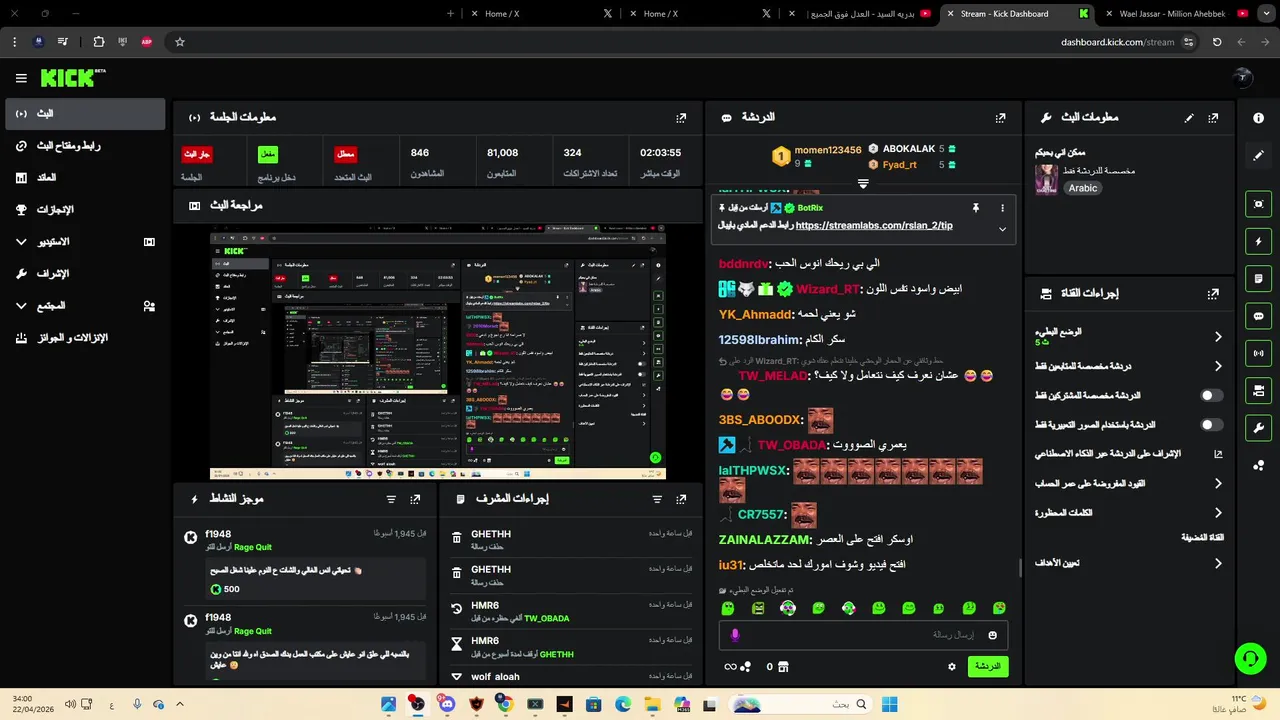Click the info icon in right sidebar
The image size is (1280, 720).
[x=1258, y=118]
